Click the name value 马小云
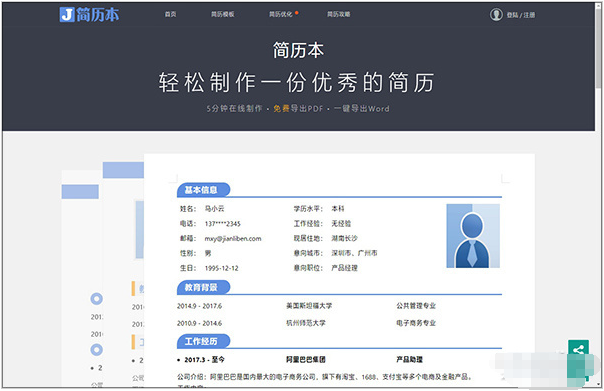This screenshot has height=391, width=604. tap(214, 209)
